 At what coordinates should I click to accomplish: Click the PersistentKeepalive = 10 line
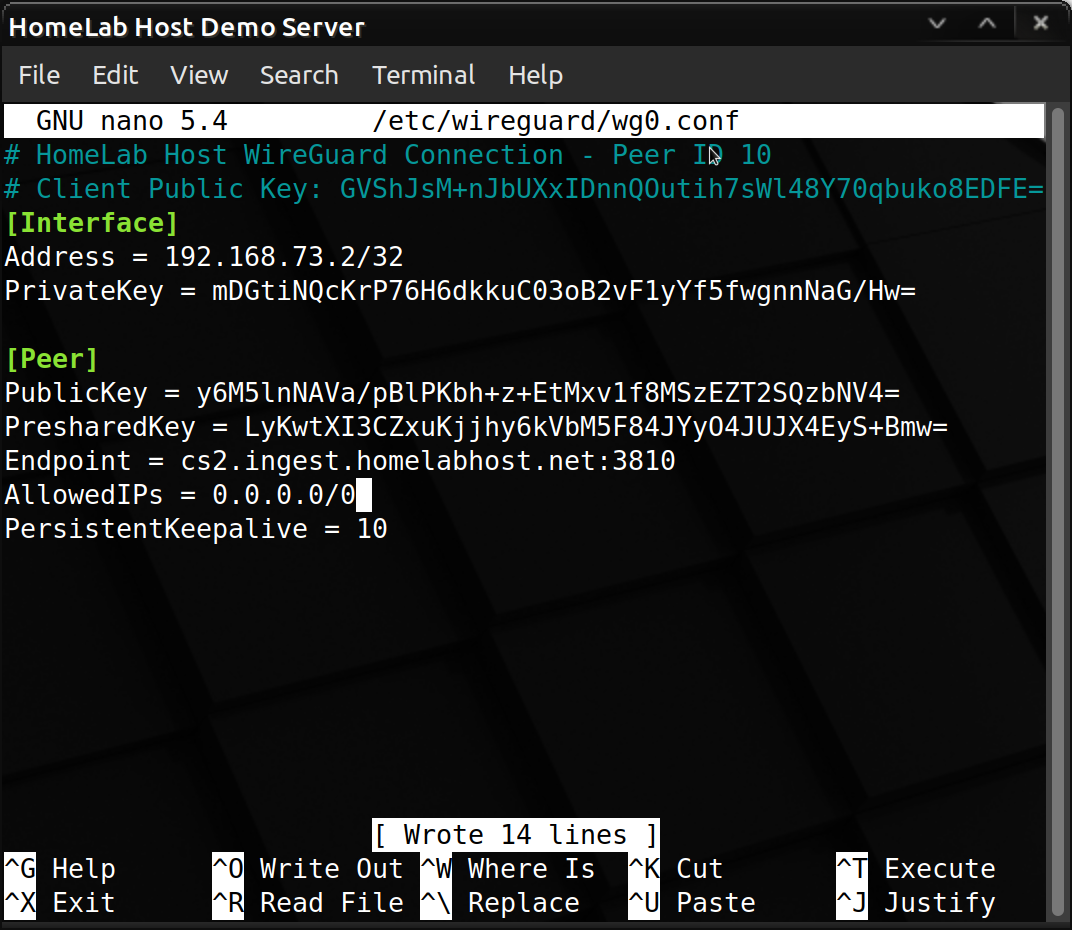click(196, 528)
